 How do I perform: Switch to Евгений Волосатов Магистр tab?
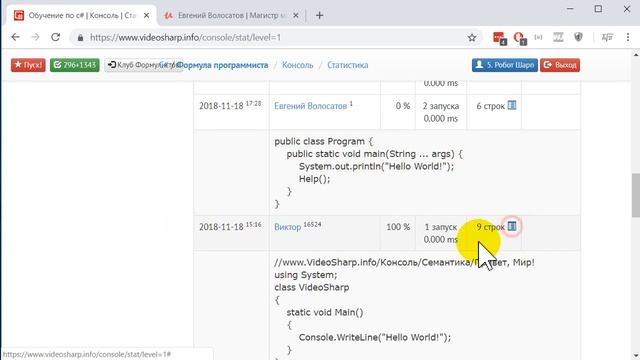point(231,16)
